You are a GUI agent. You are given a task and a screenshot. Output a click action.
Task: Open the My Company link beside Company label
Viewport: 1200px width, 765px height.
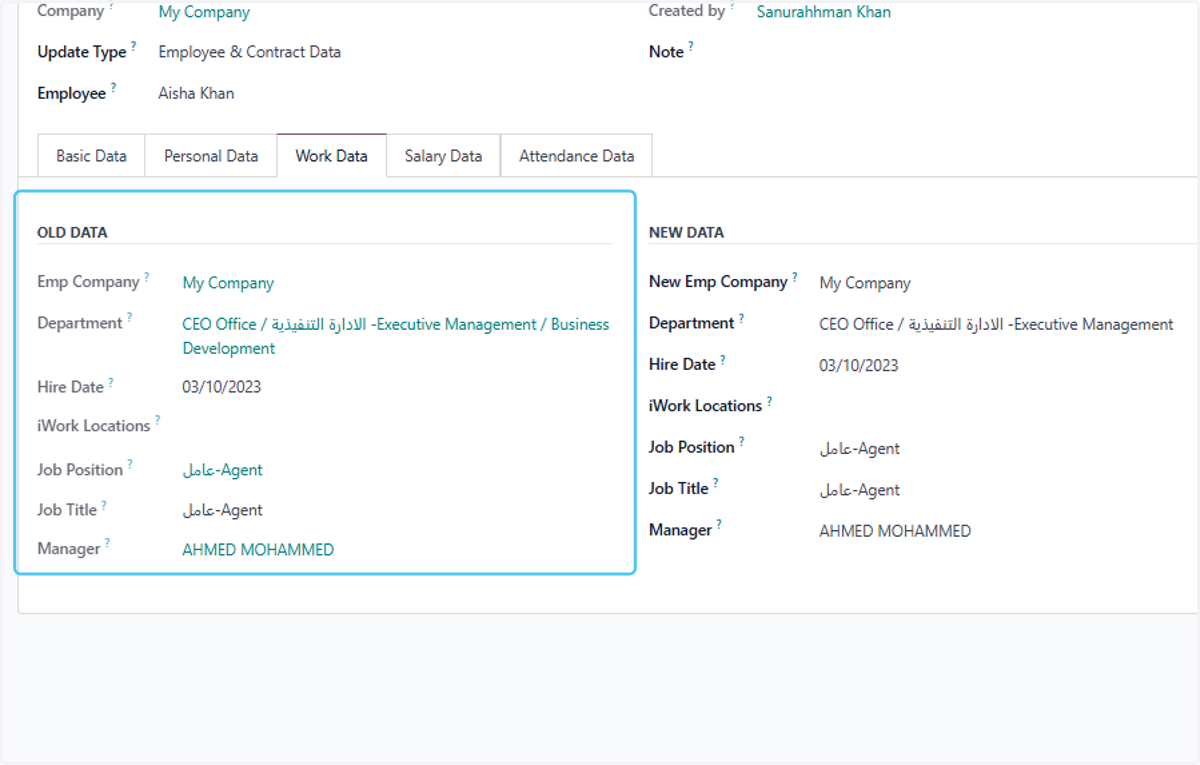coord(204,13)
